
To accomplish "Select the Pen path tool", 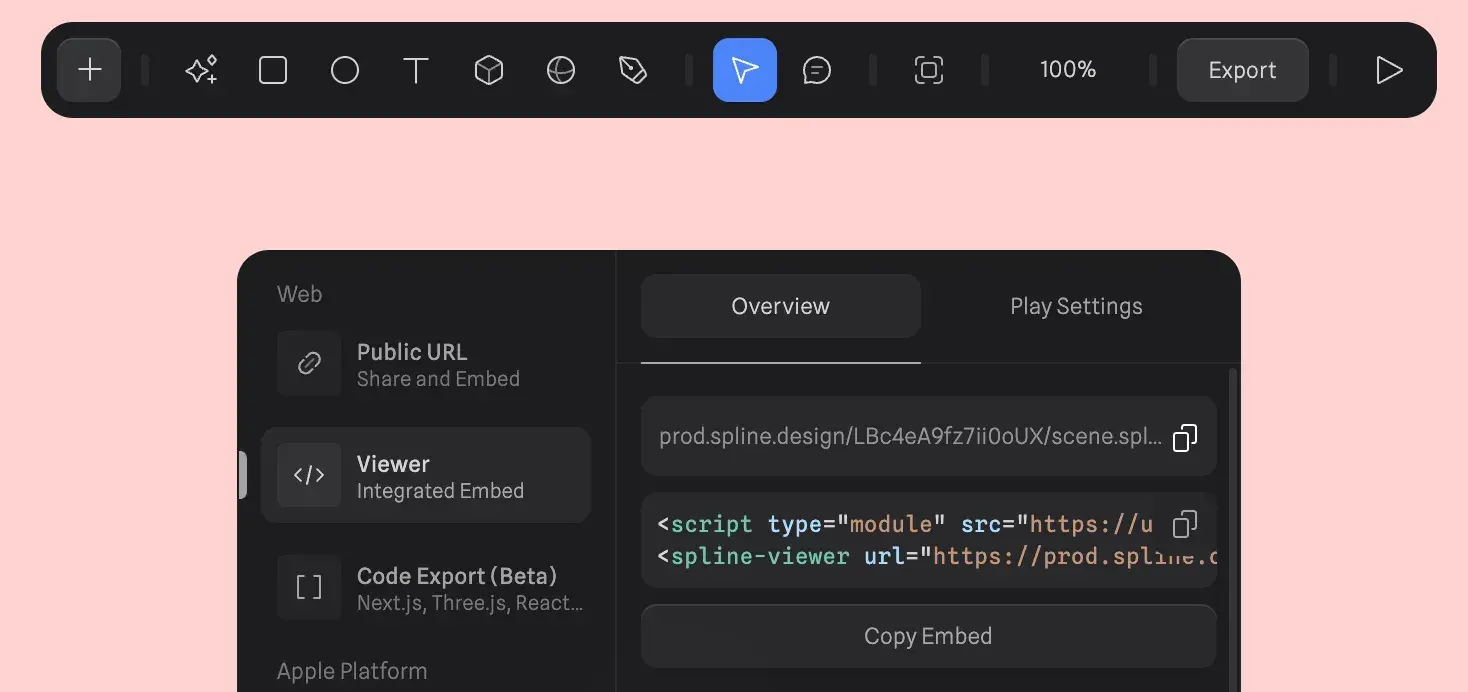I will [x=633, y=70].
